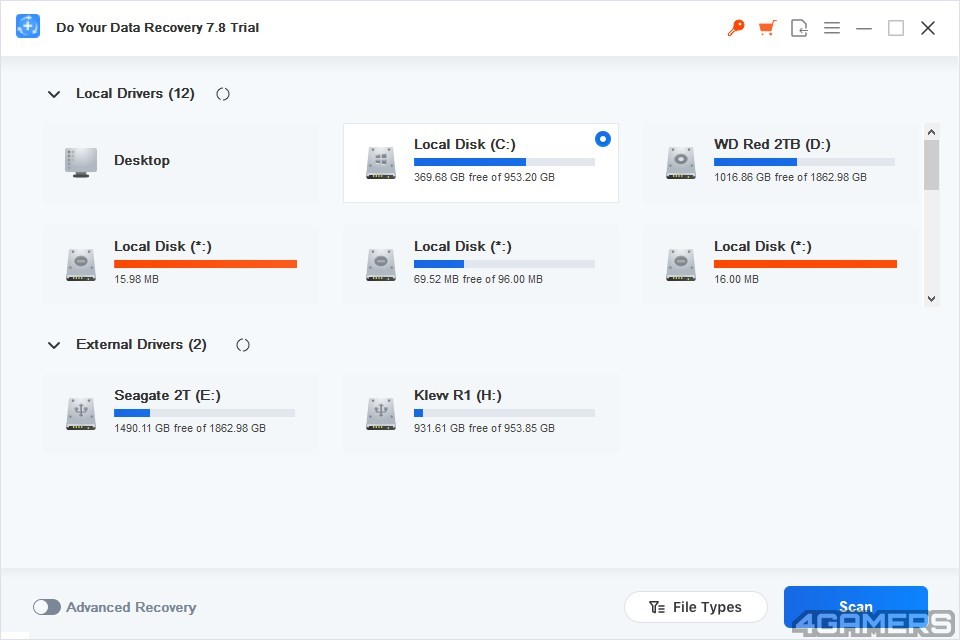960x640 pixels.
Task: Select the "Desktop" label
Action: tap(142, 160)
